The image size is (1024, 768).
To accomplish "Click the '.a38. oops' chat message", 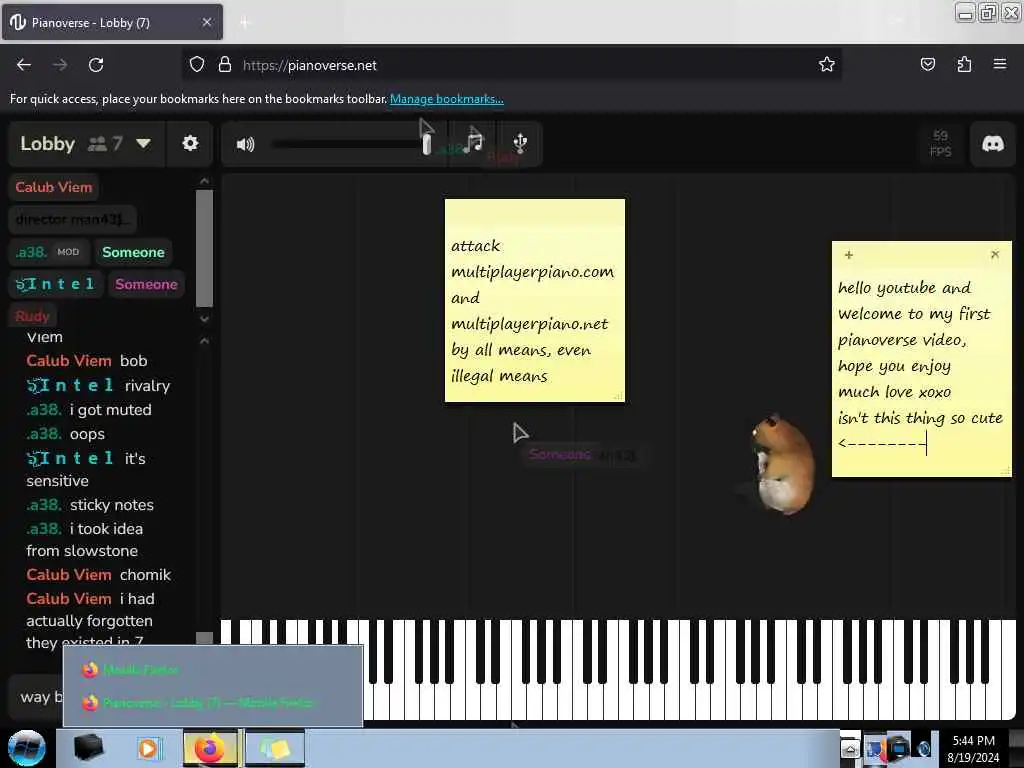I will (65, 434).
